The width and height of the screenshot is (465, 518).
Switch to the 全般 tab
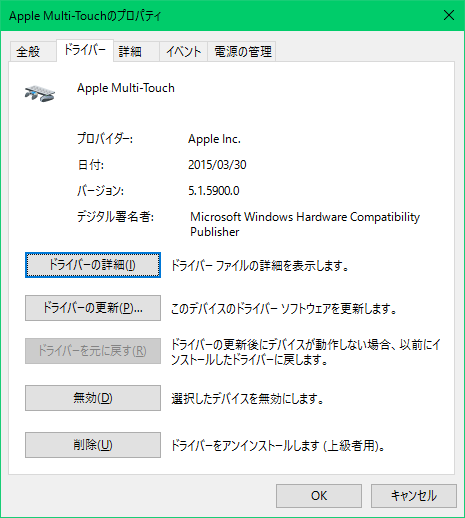pos(33,51)
